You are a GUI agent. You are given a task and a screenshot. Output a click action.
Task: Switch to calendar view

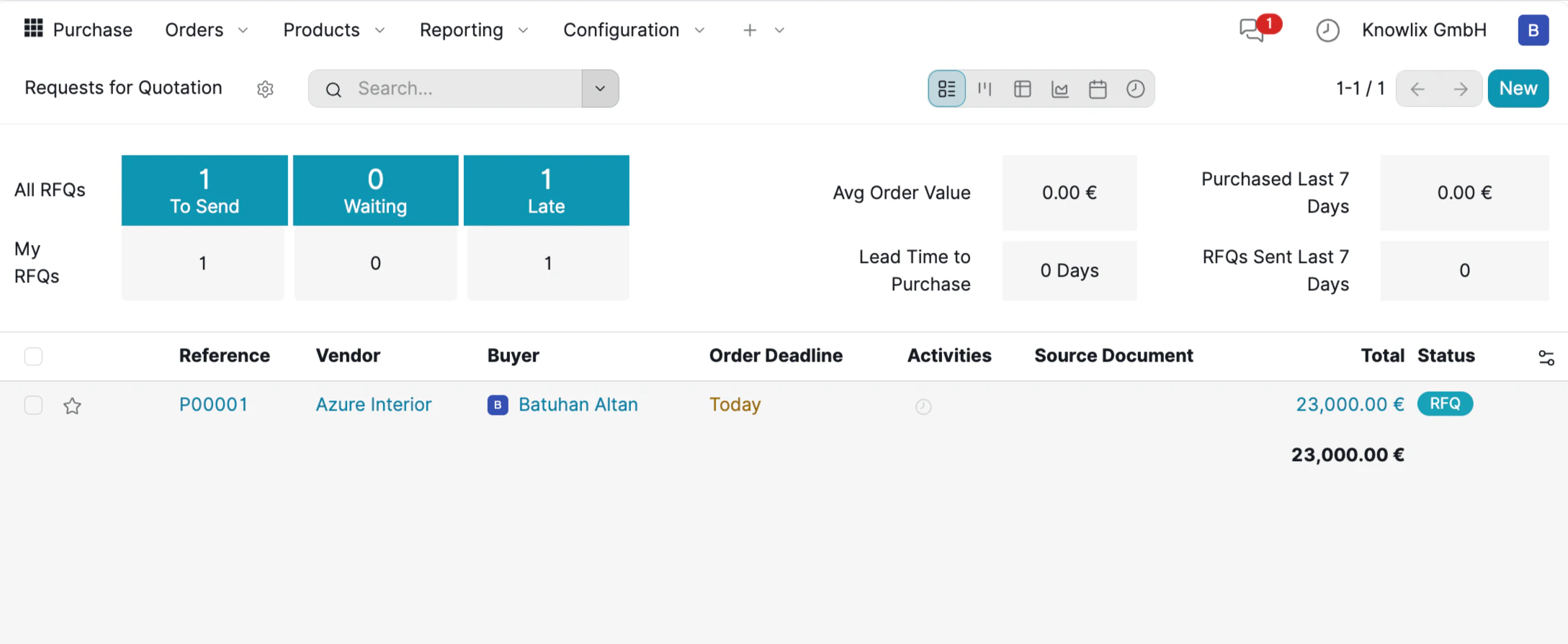click(1098, 89)
